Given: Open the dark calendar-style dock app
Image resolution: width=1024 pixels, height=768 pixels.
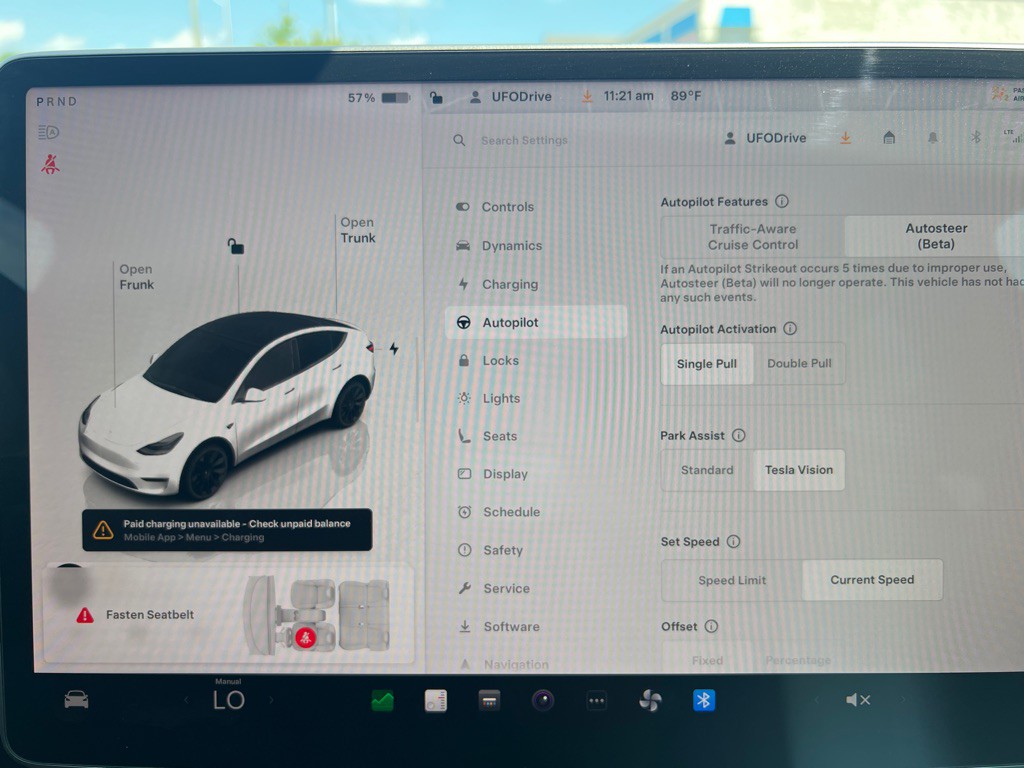Looking at the screenshot, I should (x=489, y=701).
